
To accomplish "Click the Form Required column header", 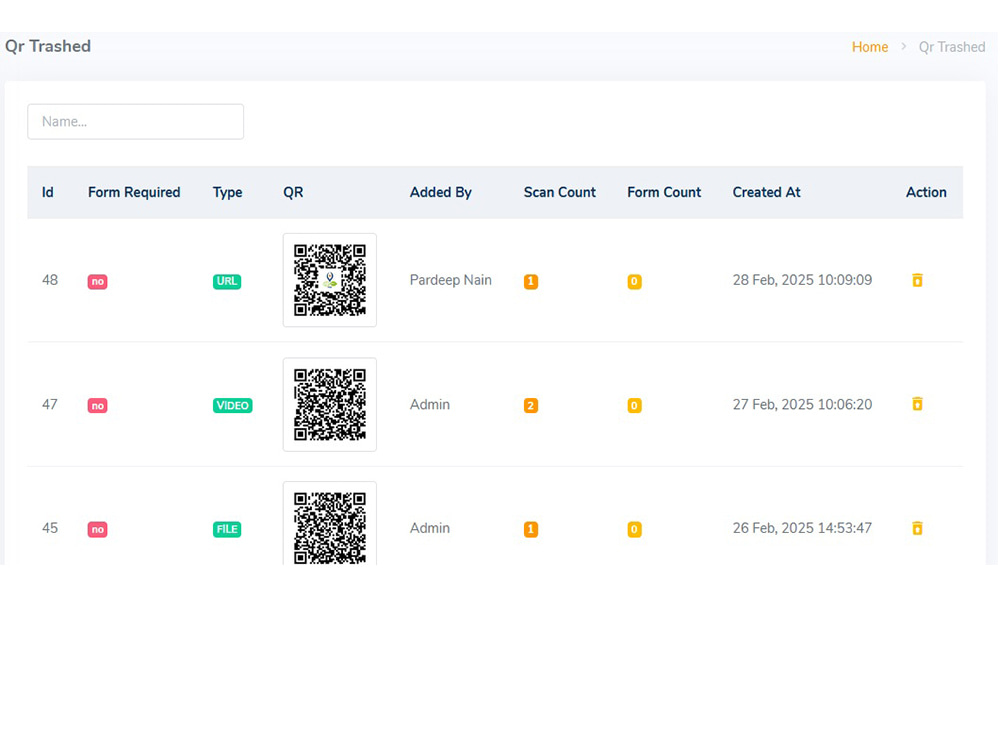I will (134, 192).
